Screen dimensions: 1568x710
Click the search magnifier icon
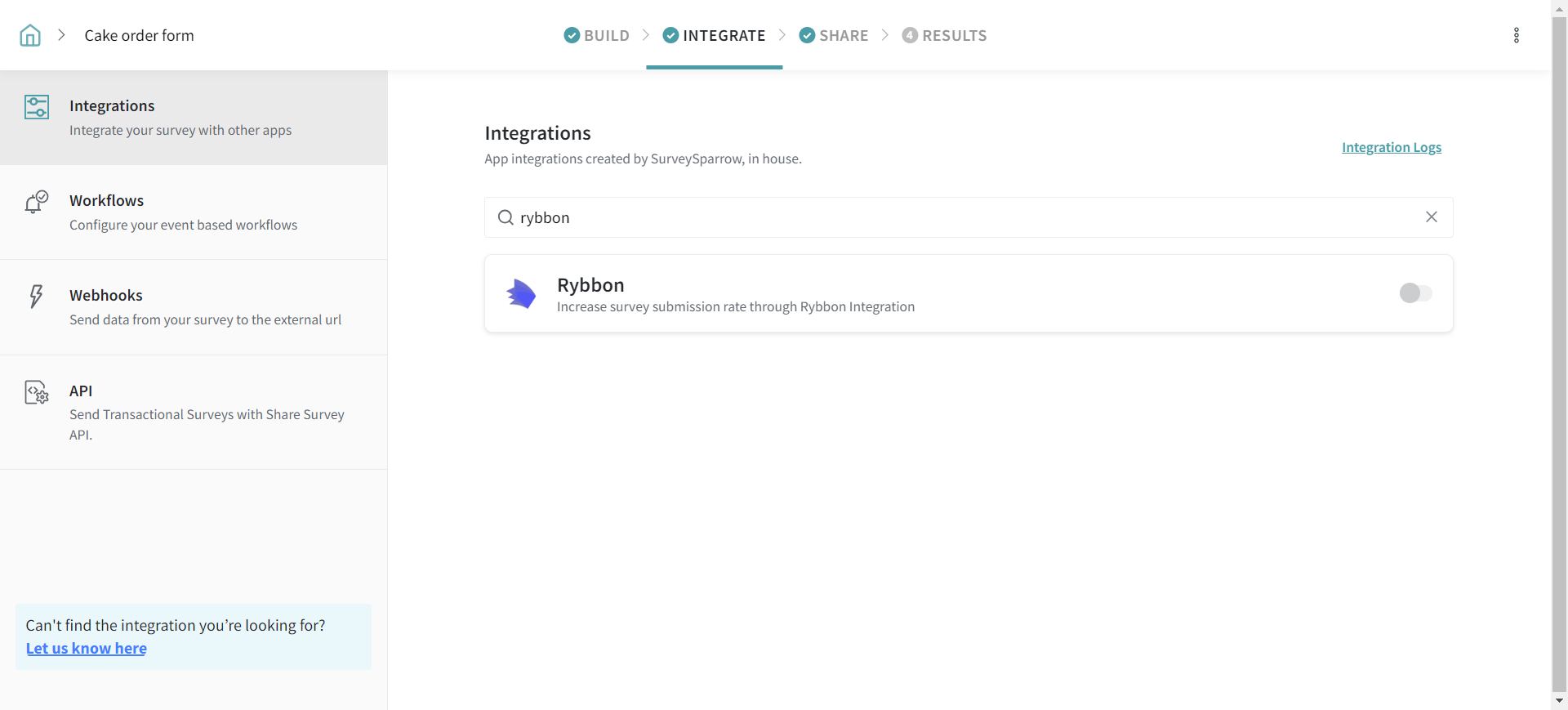pyautogui.click(x=506, y=217)
